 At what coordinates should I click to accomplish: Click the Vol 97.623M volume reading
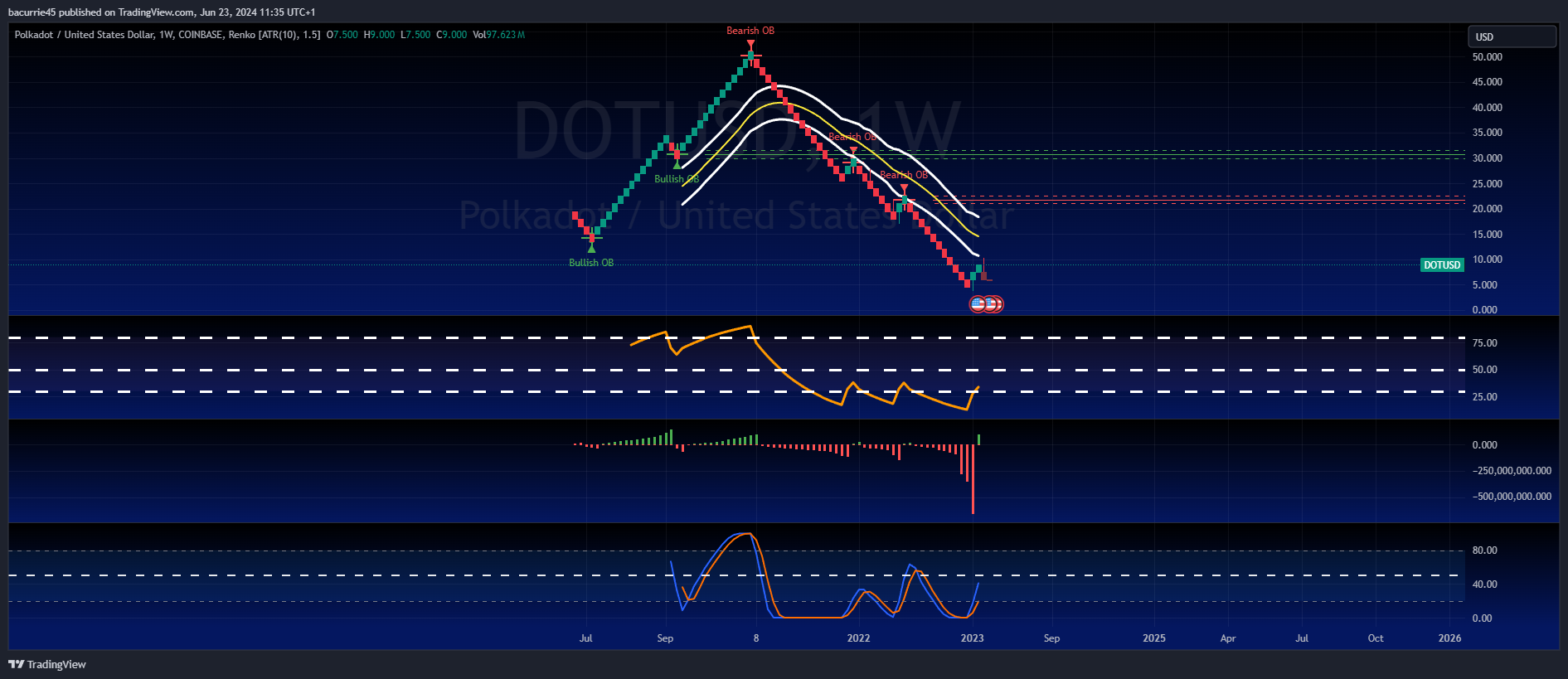(498, 35)
